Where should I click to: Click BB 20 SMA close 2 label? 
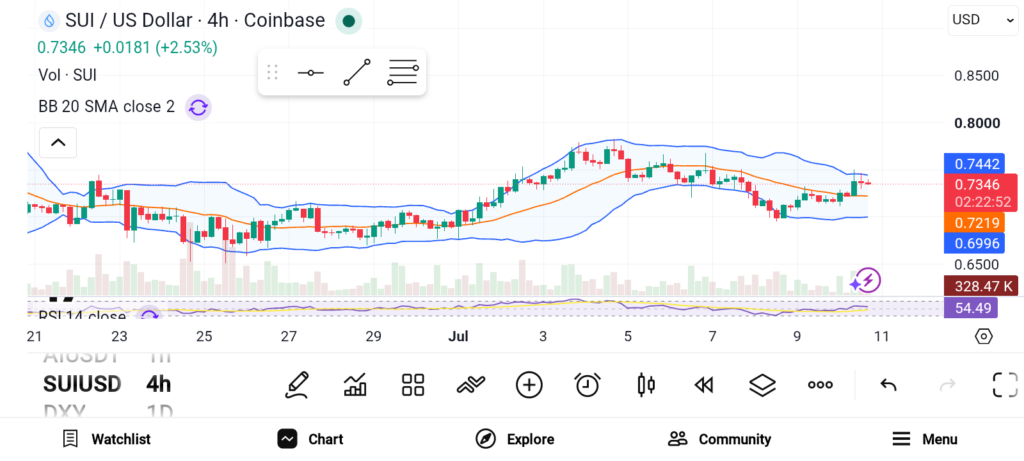tap(106, 107)
